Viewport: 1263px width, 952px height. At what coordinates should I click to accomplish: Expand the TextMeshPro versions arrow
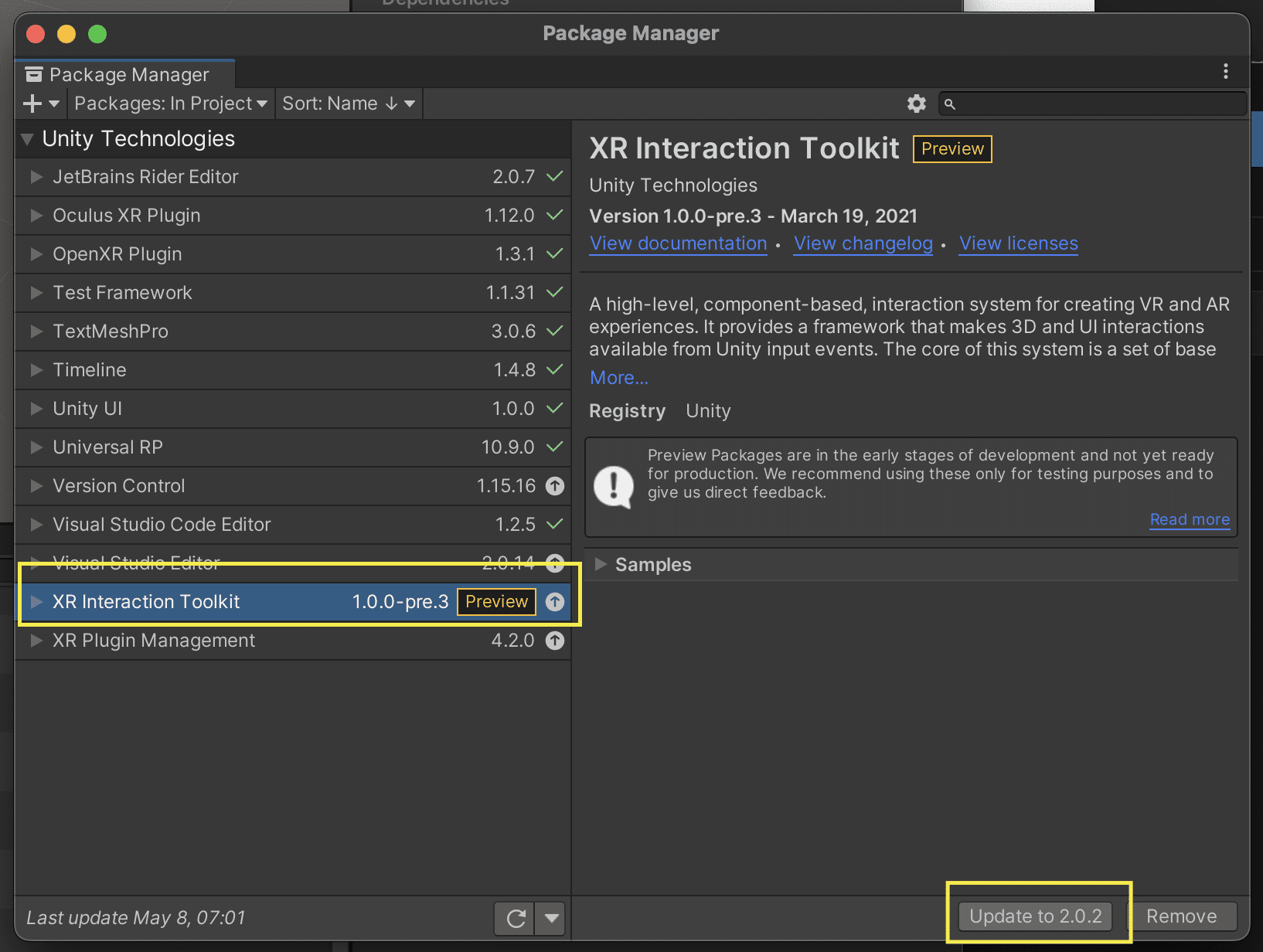36,331
